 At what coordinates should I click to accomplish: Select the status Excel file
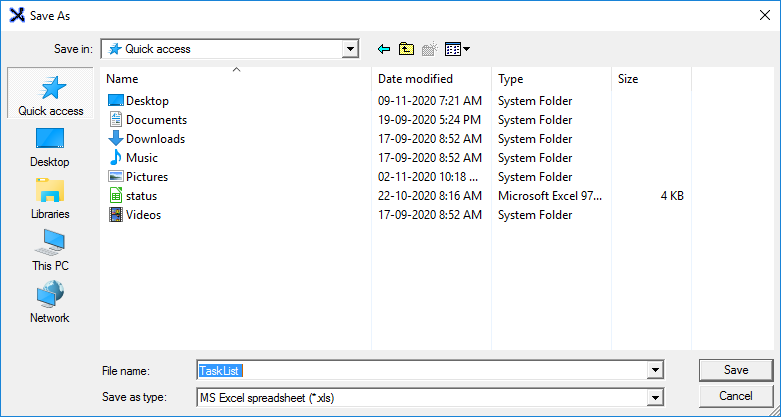(141, 196)
